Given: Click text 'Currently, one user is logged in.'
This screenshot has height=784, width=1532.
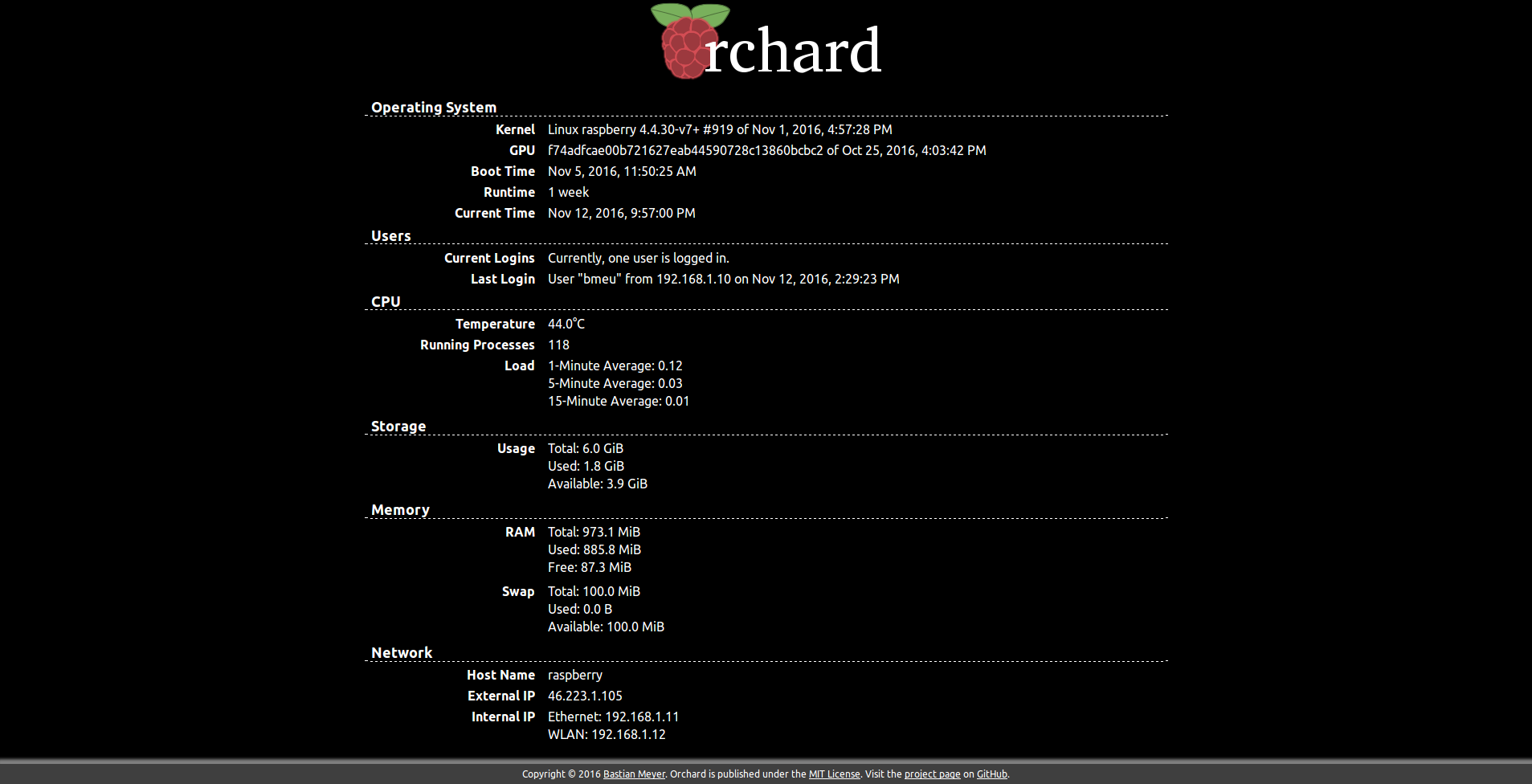Looking at the screenshot, I should pyautogui.click(x=639, y=258).
